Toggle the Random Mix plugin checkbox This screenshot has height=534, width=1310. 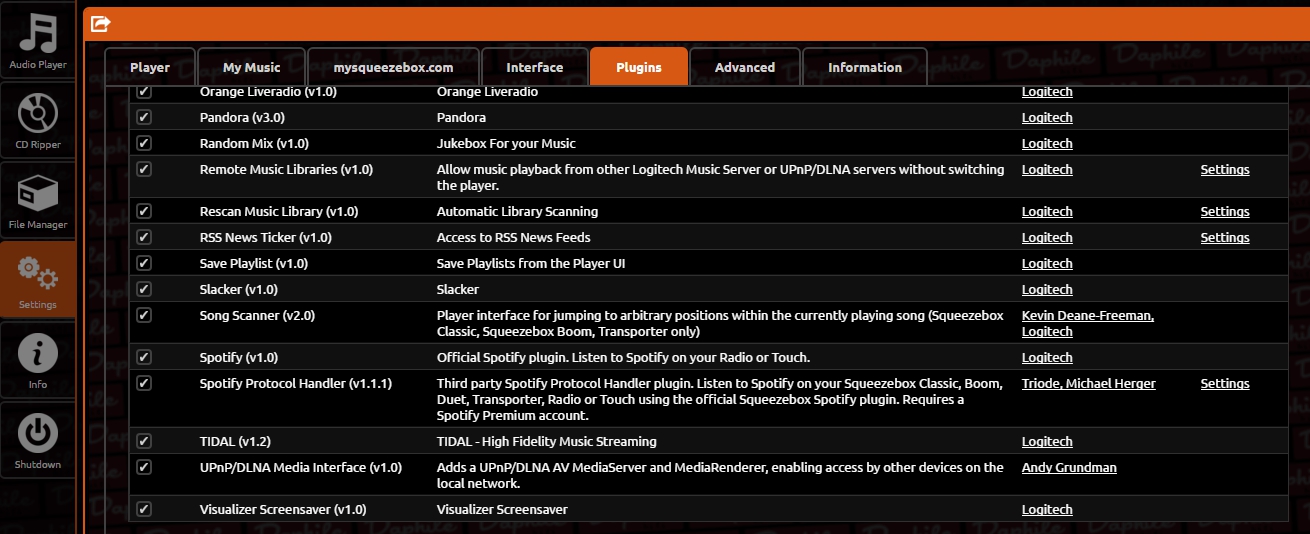(144, 143)
